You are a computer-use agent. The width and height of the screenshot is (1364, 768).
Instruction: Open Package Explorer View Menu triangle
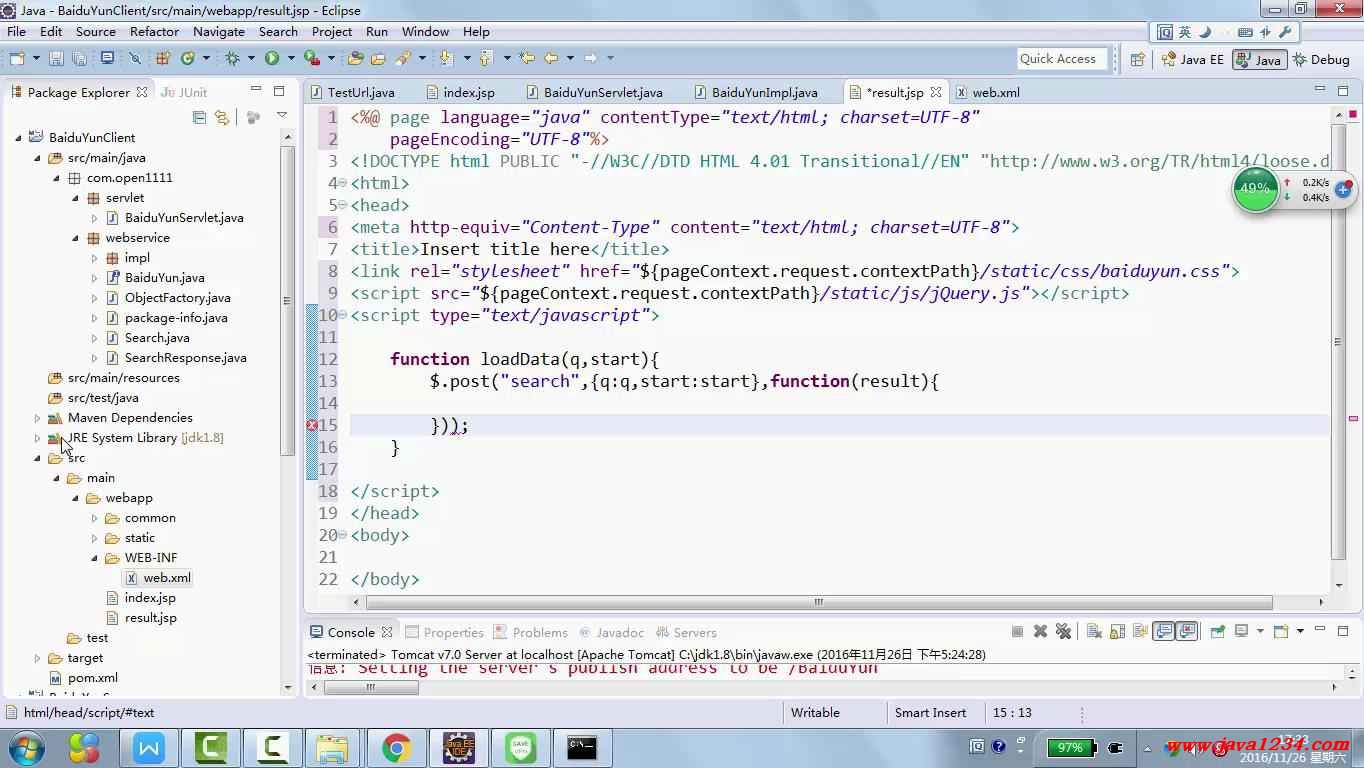click(282, 117)
